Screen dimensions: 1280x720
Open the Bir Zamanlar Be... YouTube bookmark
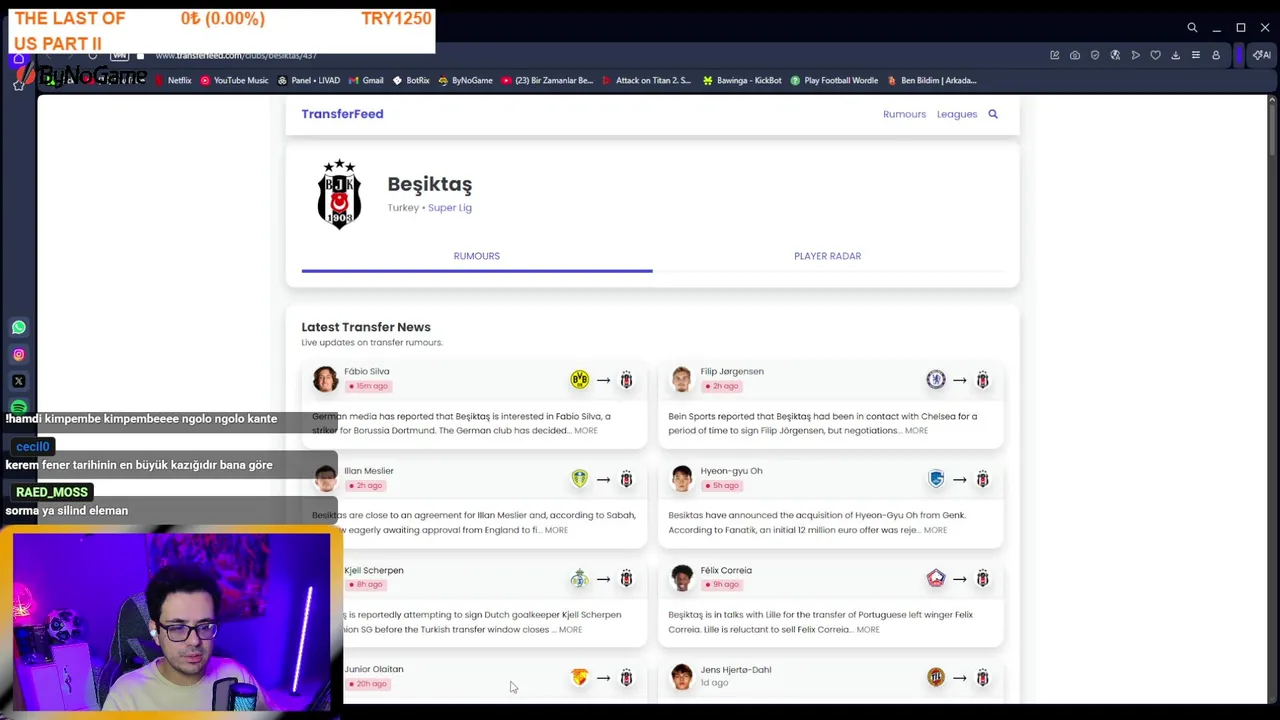pyautogui.click(x=547, y=81)
